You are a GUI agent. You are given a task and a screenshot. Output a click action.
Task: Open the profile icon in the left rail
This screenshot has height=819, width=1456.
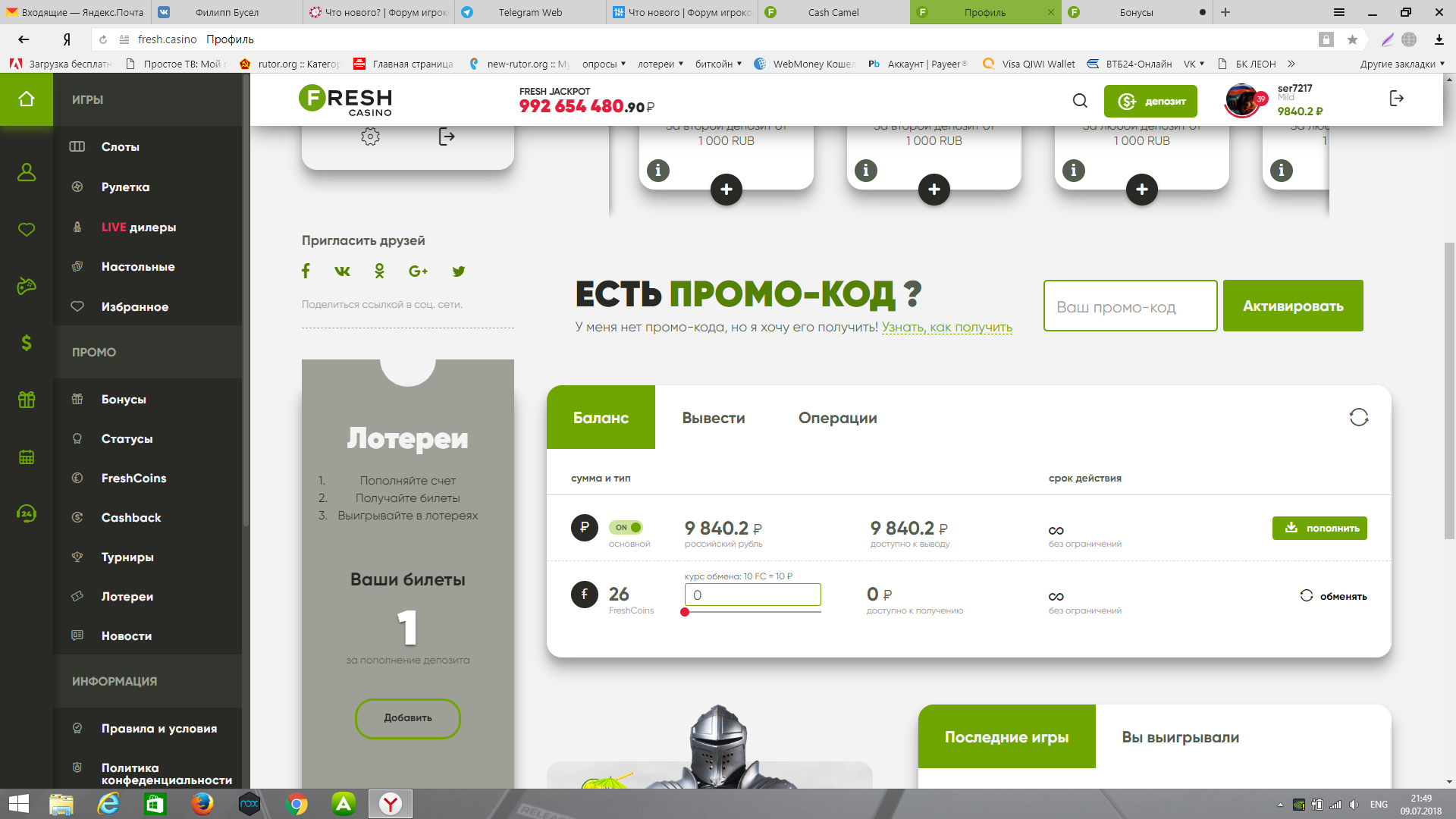click(x=27, y=173)
